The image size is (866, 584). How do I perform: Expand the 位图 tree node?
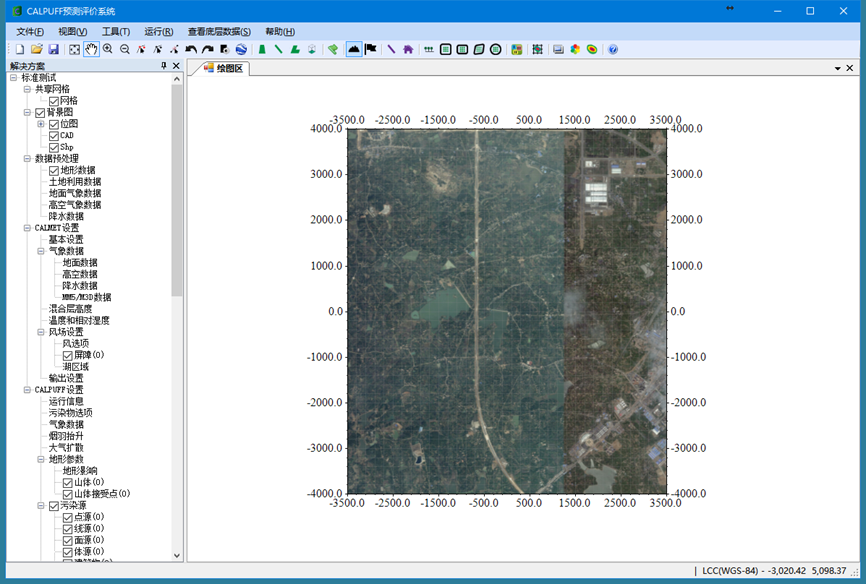(x=41, y=124)
